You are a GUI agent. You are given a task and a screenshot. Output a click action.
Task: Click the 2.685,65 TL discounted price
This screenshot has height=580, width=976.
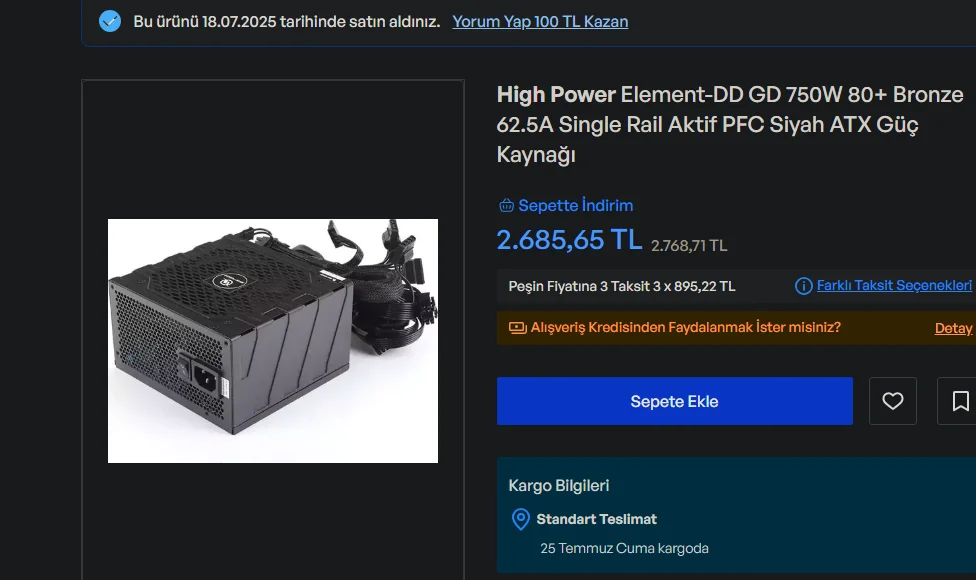(569, 240)
